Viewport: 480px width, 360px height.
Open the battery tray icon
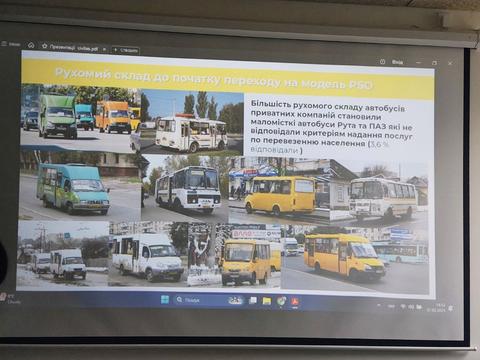click(x=420, y=307)
